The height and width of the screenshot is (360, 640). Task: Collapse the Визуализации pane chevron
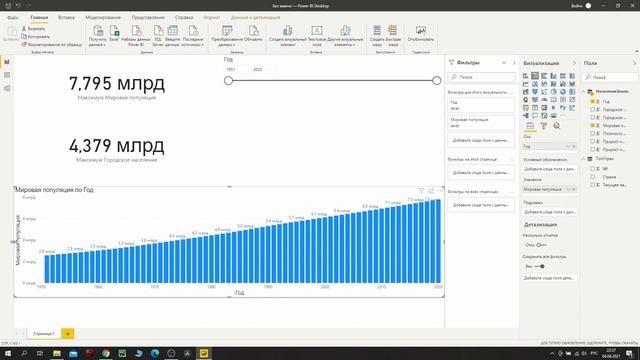574,63
